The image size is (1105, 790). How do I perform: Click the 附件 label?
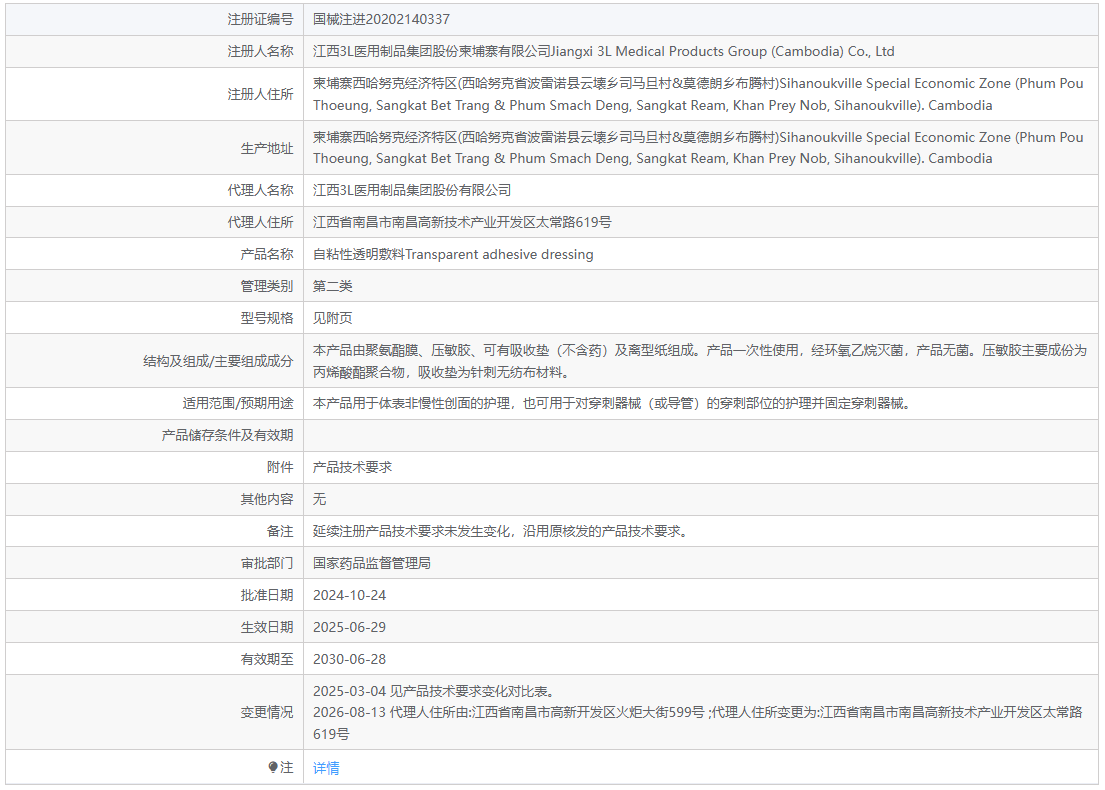point(280,467)
